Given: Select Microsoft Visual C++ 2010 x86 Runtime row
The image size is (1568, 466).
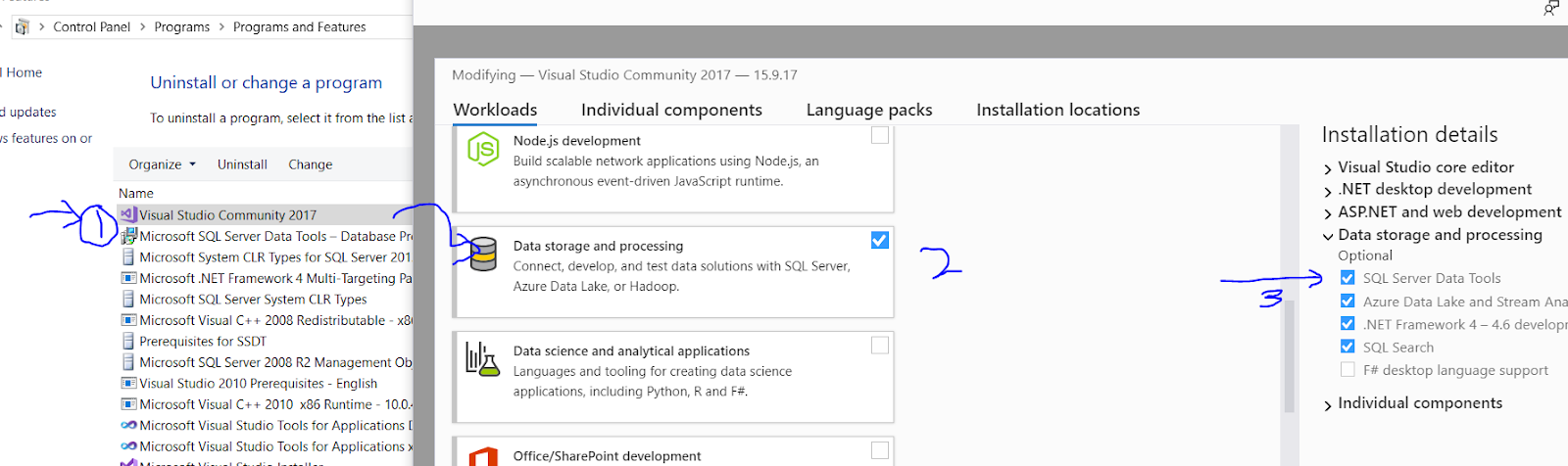Looking at the screenshot, I should tap(265, 404).
